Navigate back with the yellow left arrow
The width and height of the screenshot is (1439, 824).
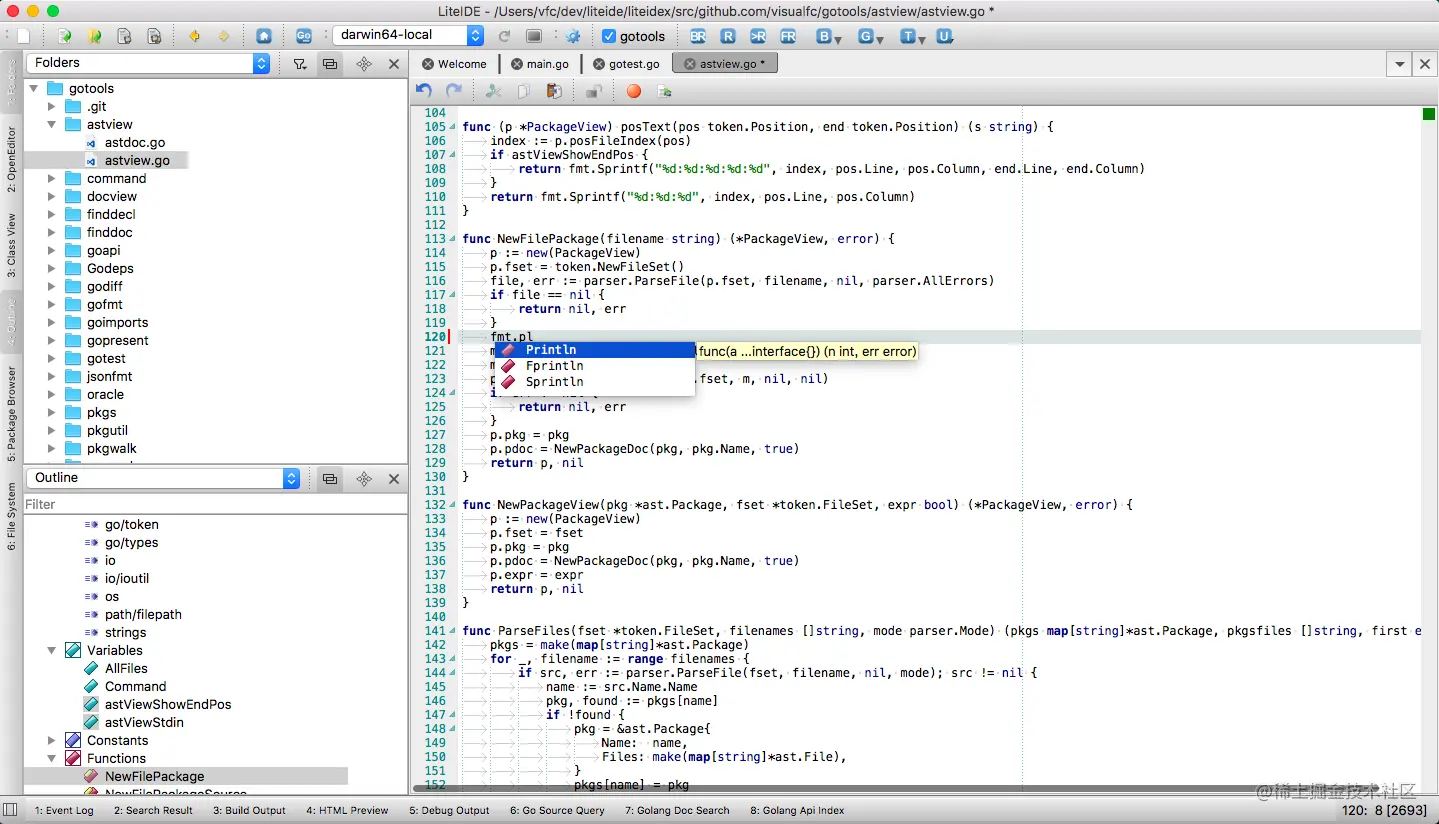pyautogui.click(x=195, y=36)
